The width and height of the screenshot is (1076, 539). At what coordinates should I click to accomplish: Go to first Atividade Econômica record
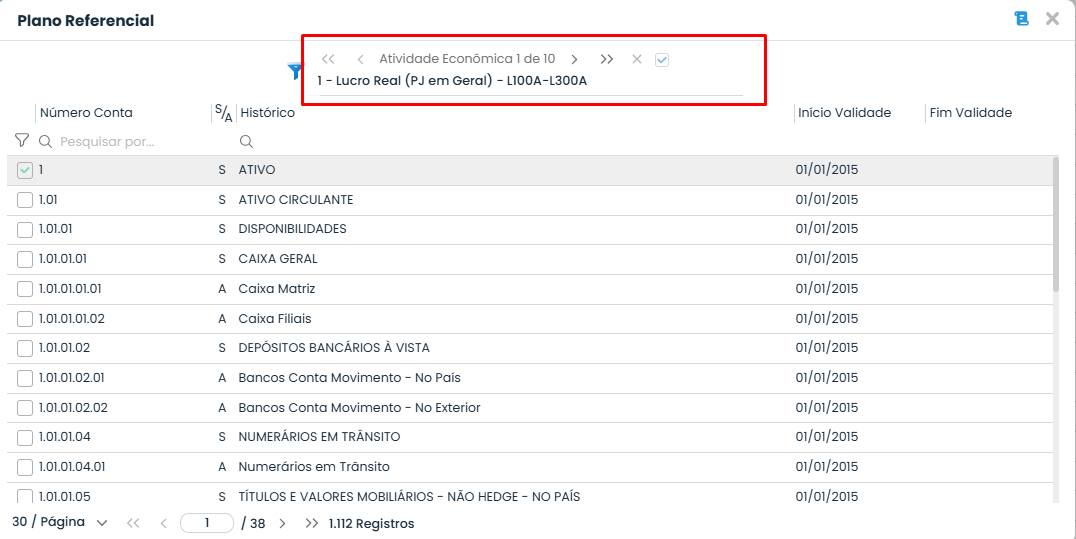[x=328, y=59]
